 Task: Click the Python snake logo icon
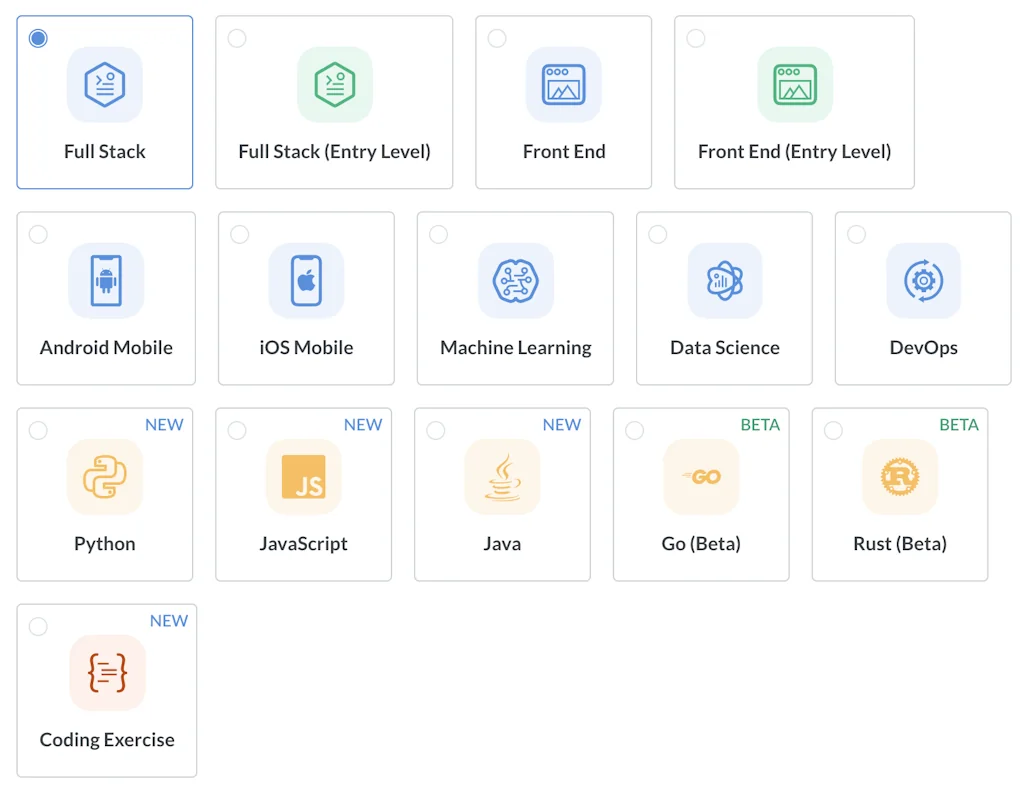tap(105, 477)
